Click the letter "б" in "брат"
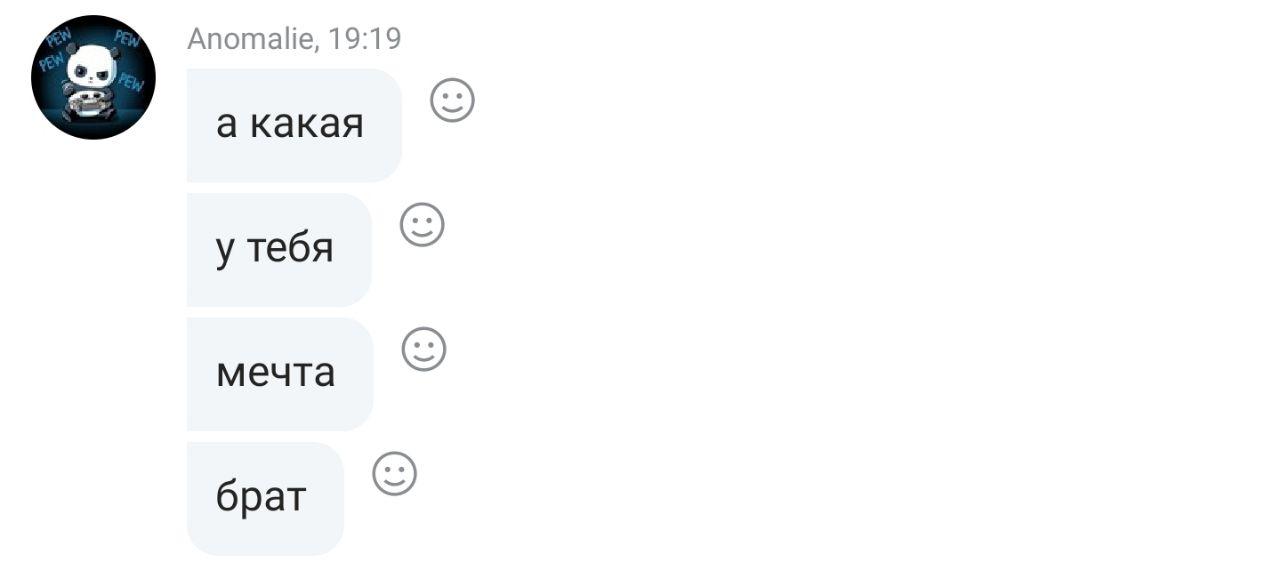Viewport: 1280px width, 578px height. coord(227,497)
